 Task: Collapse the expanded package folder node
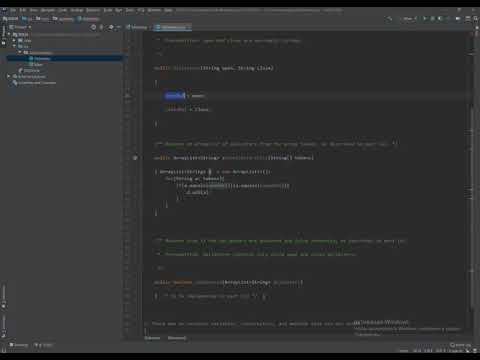click(20, 52)
